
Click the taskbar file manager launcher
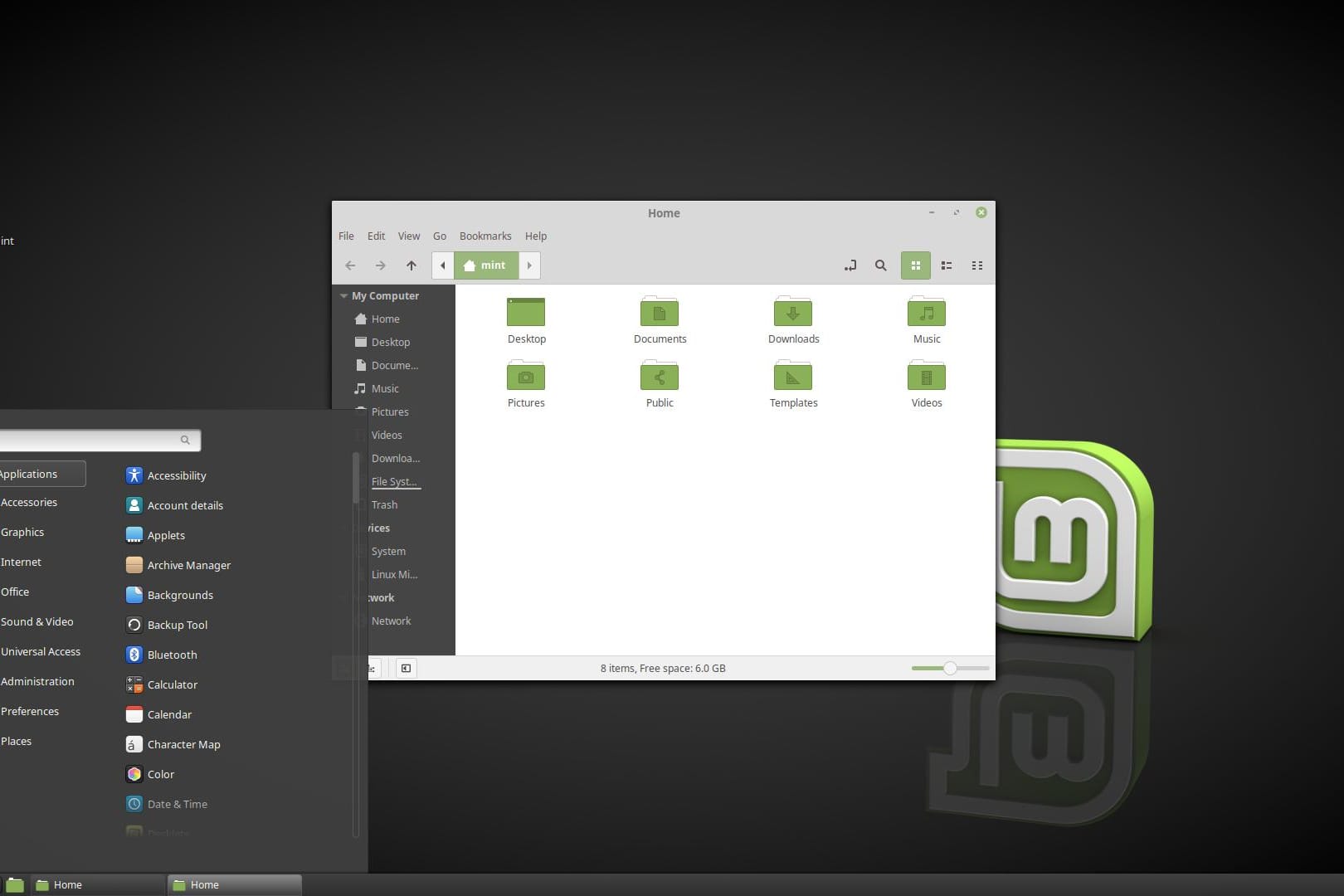[x=15, y=885]
